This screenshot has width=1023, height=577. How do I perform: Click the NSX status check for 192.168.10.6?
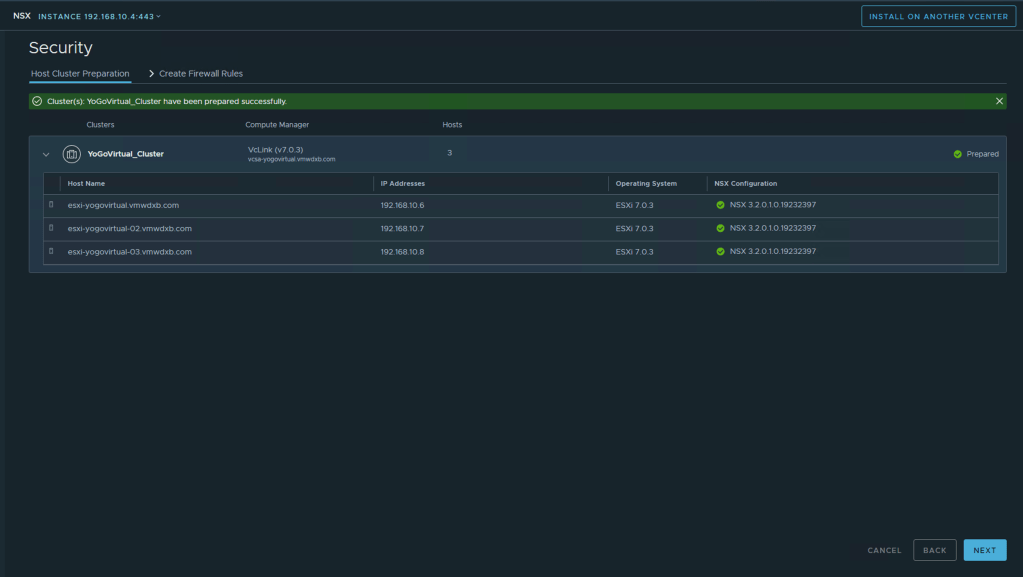click(x=720, y=205)
